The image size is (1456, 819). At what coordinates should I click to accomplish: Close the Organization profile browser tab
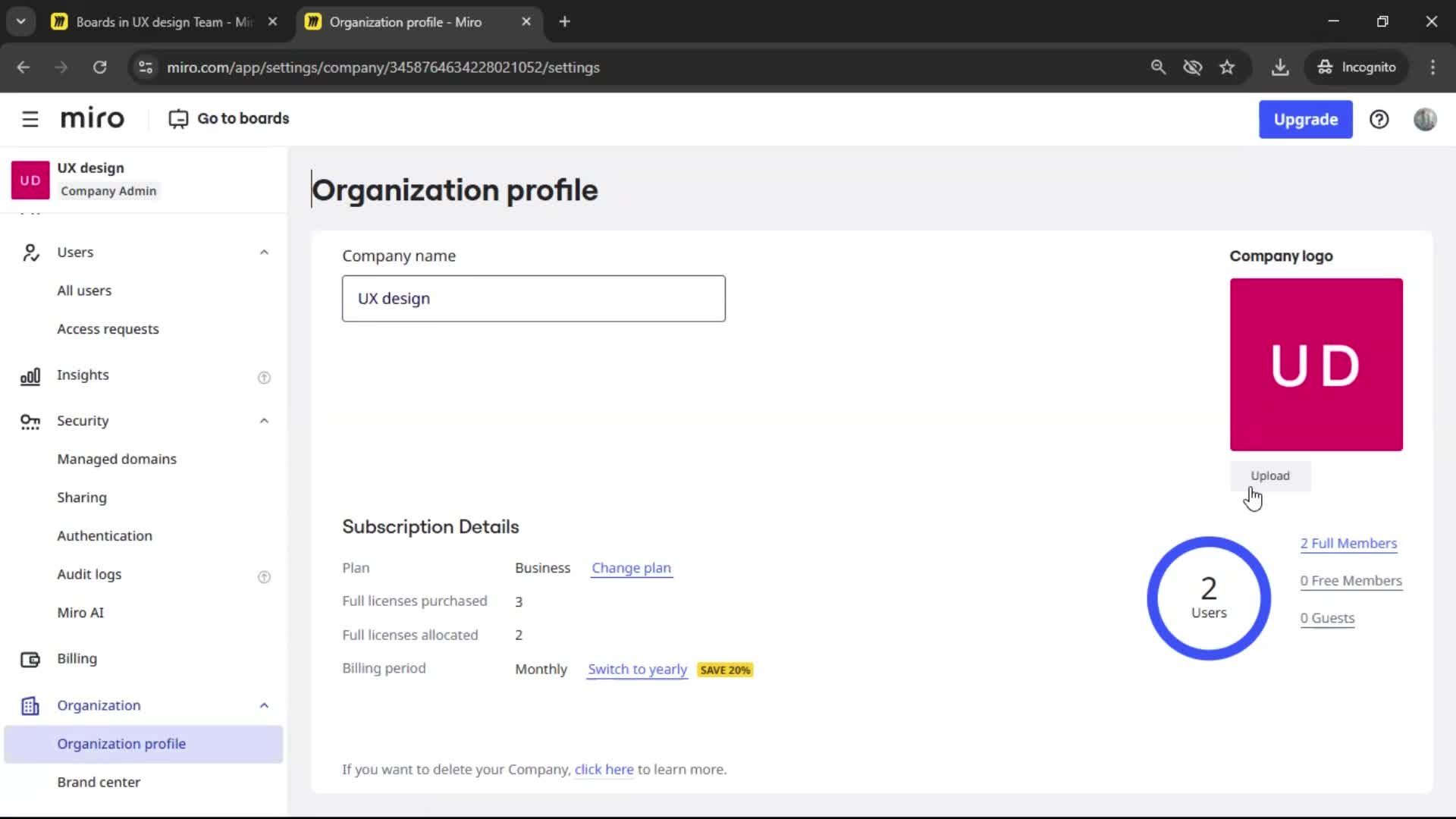coord(526,22)
